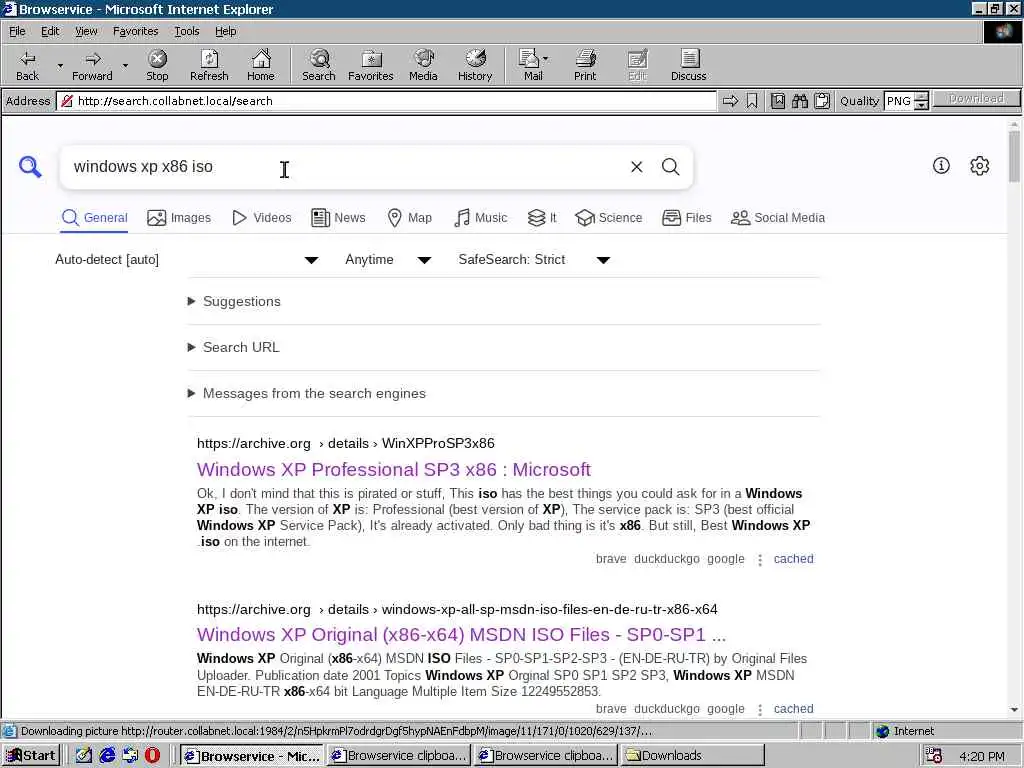The width and height of the screenshot is (1024, 768).
Task: Click the bookmark icon beside address bar
Action: [752, 101]
